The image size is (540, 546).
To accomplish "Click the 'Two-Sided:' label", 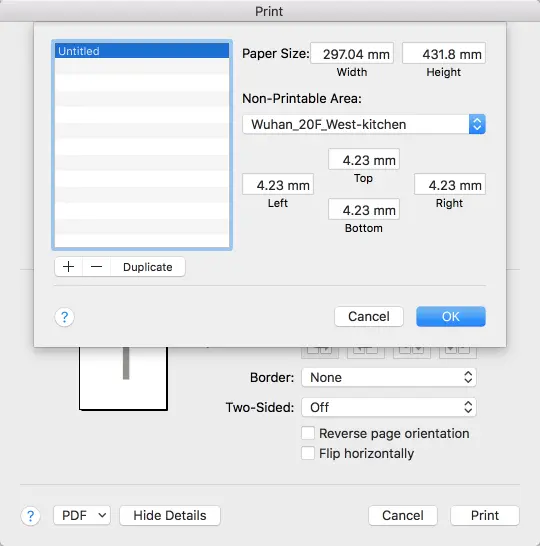I will point(260,407).
